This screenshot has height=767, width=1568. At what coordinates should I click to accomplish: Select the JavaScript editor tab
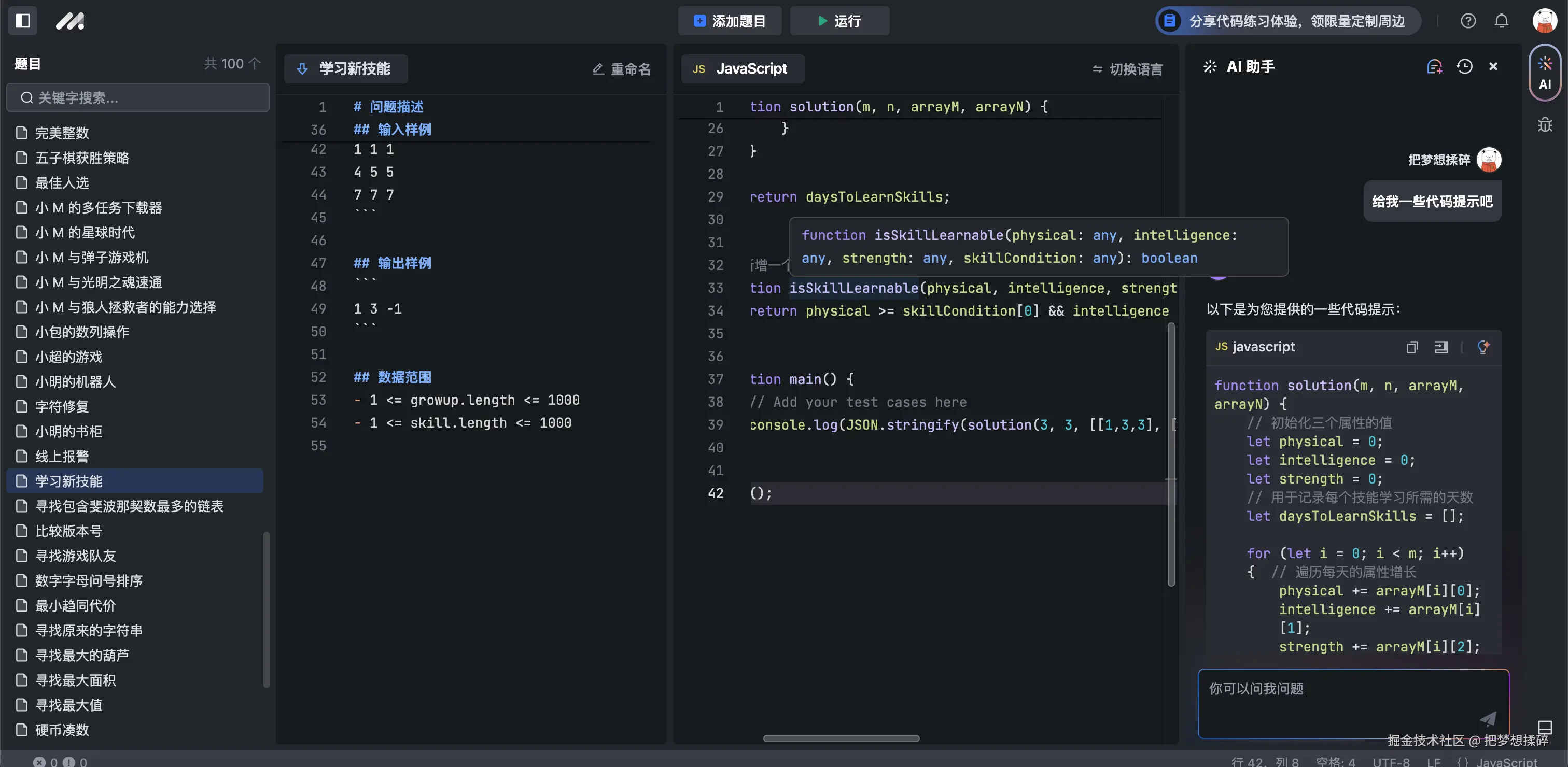tap(742, 69)
